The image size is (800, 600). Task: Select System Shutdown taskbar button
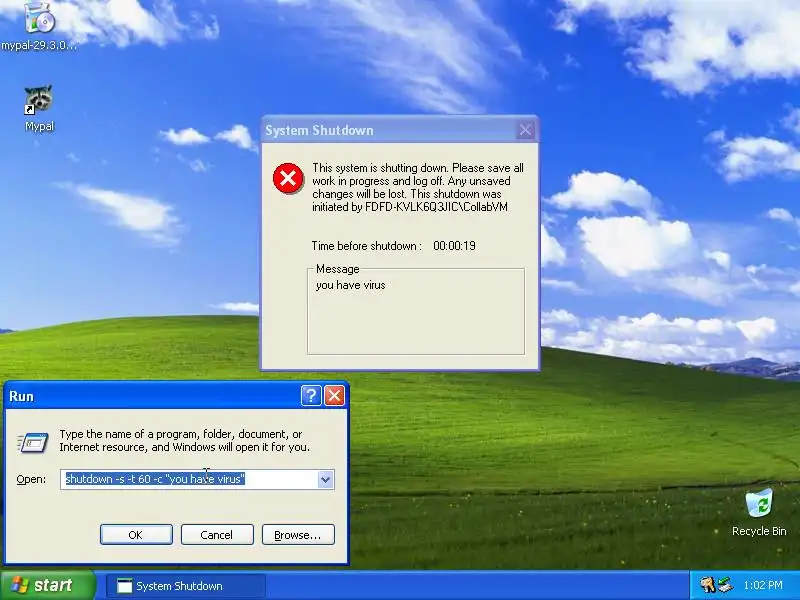(x=185, y=586)
